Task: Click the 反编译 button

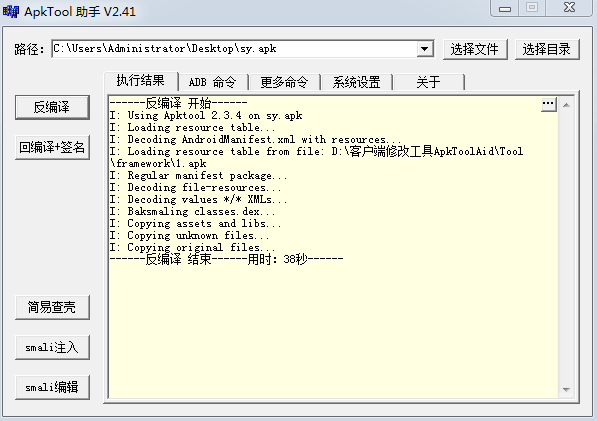Action: click(x=52, y=107)
